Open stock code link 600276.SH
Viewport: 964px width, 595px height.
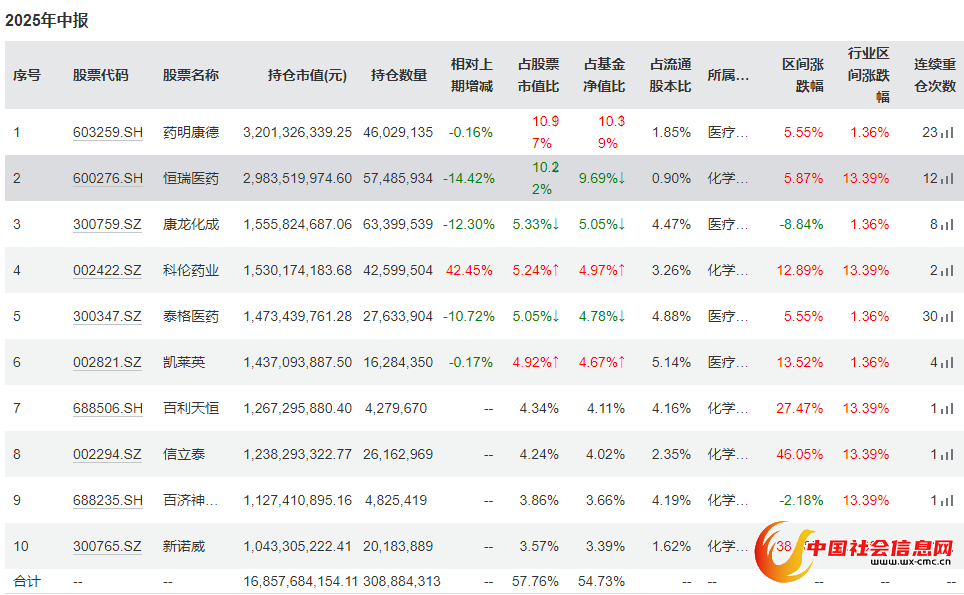click(108, 178)
